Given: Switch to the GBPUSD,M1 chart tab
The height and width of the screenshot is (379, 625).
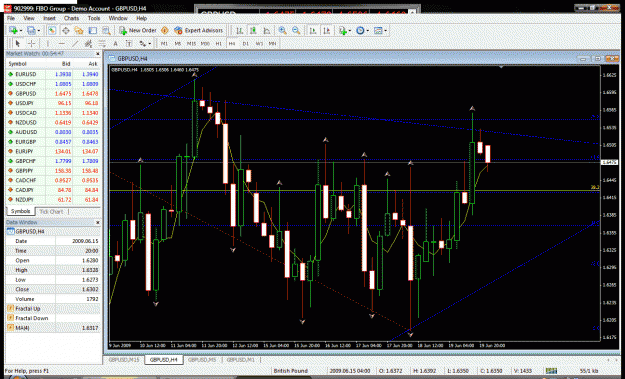Looking at the screenshot, I should 240,360.
